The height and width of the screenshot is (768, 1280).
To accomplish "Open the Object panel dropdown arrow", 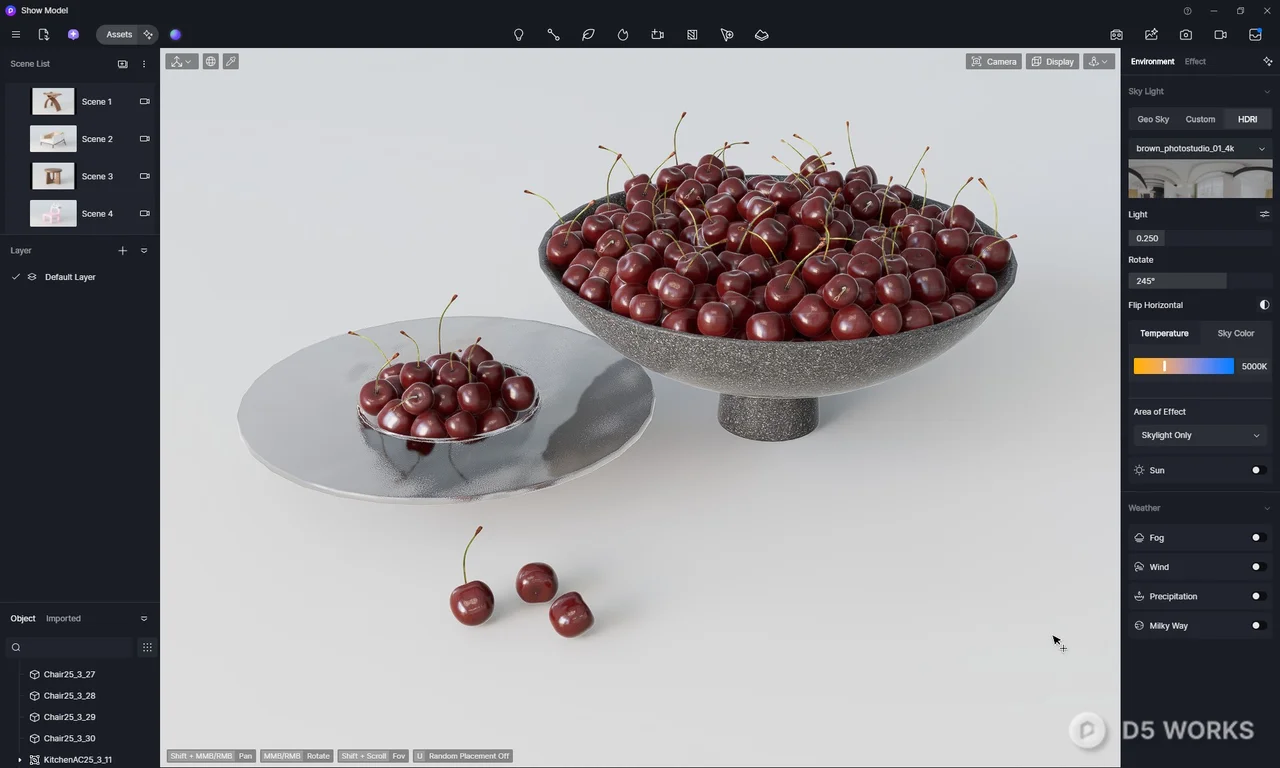I will 144,619.
